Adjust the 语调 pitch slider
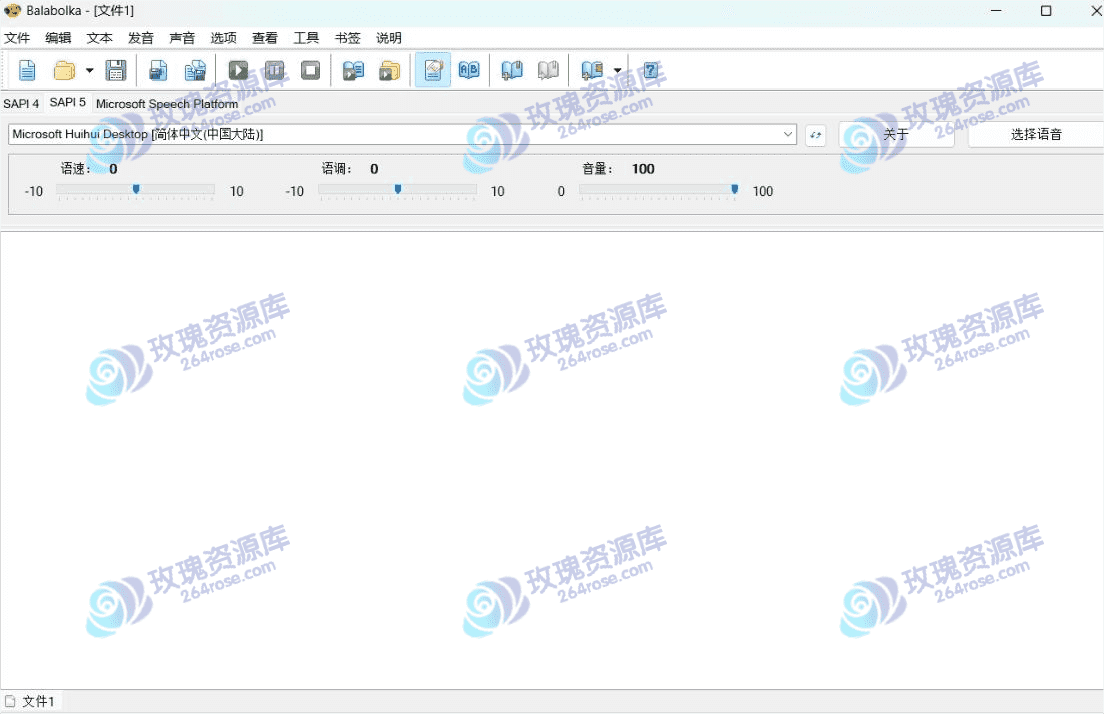This screenshot has width=1104, height=714. tap(398, 190)
